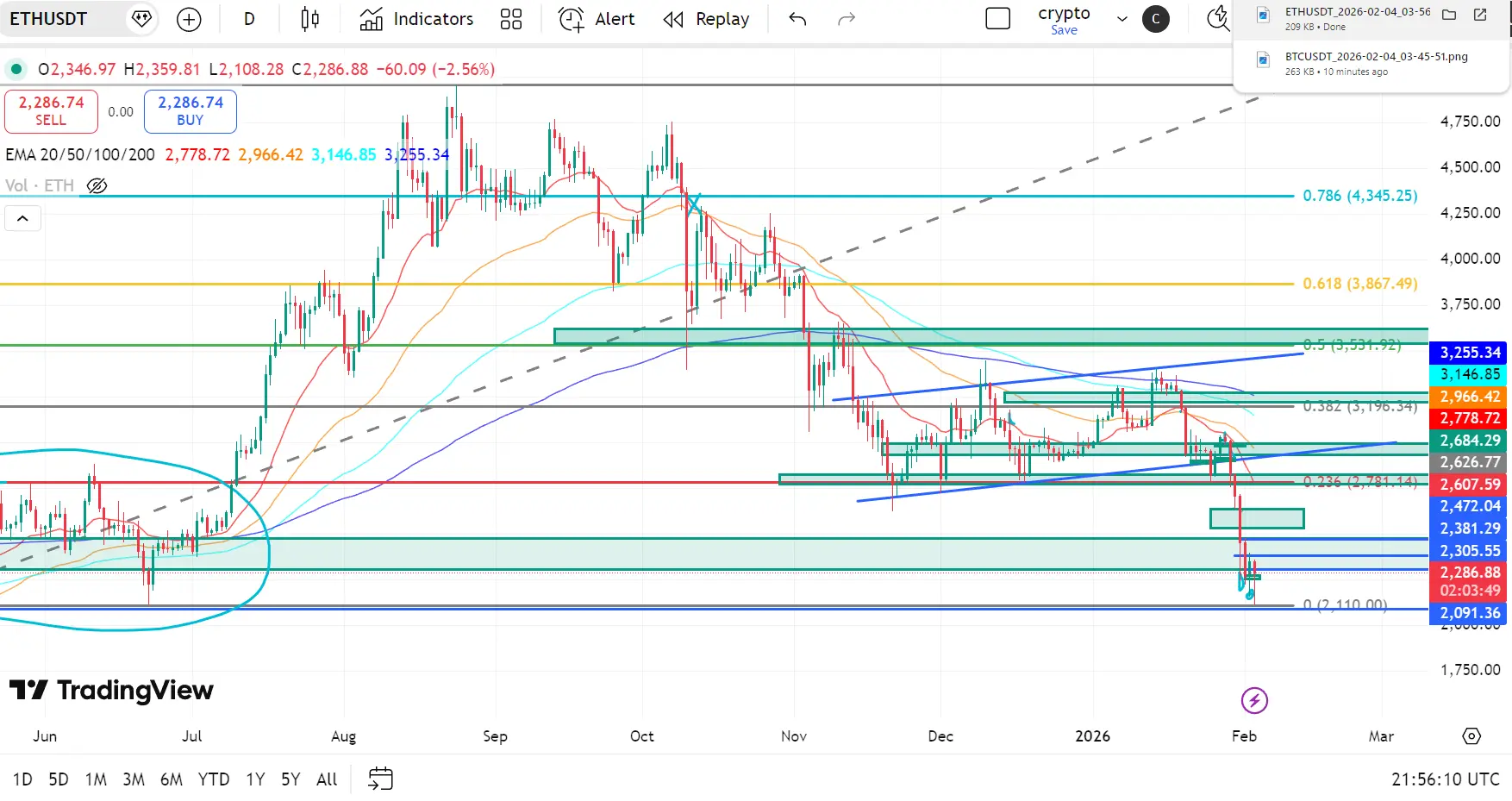Open the ETHUSDT symbol search
The height and width of the screenshot is (801, 1512).
(x=48, y=19)
